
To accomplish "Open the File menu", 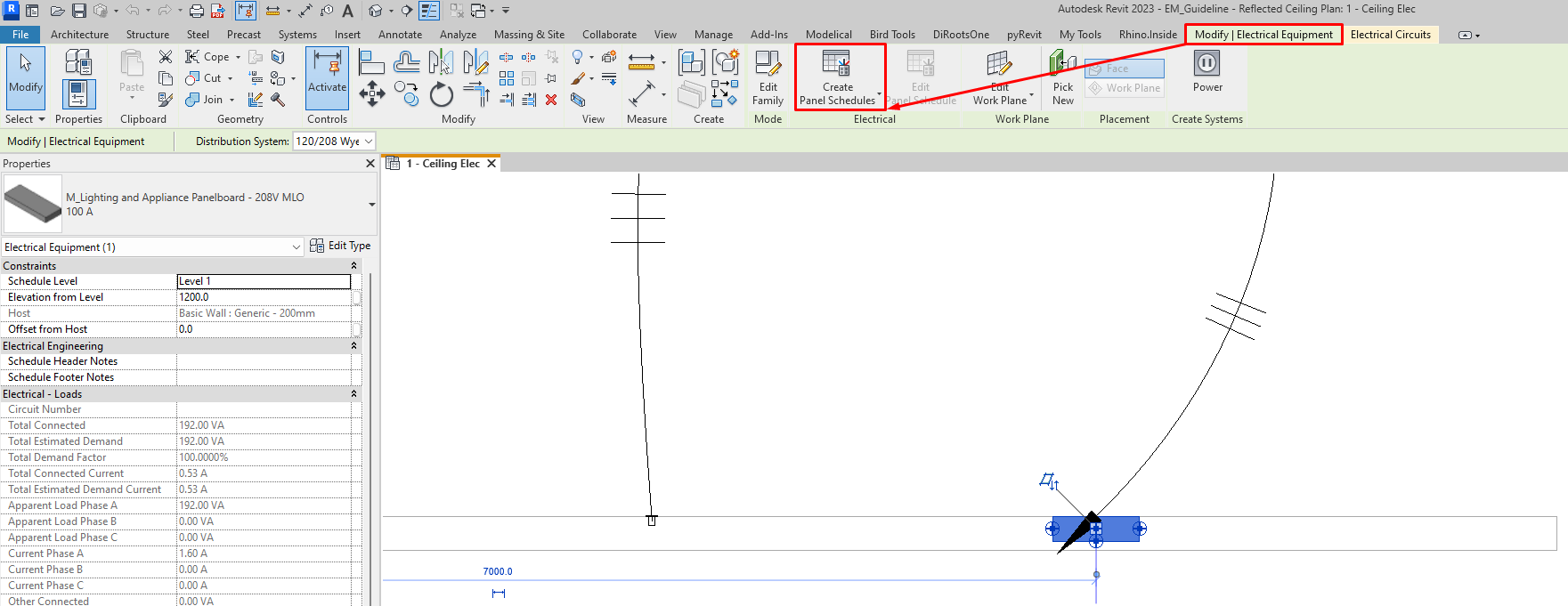I will (20, 35).
